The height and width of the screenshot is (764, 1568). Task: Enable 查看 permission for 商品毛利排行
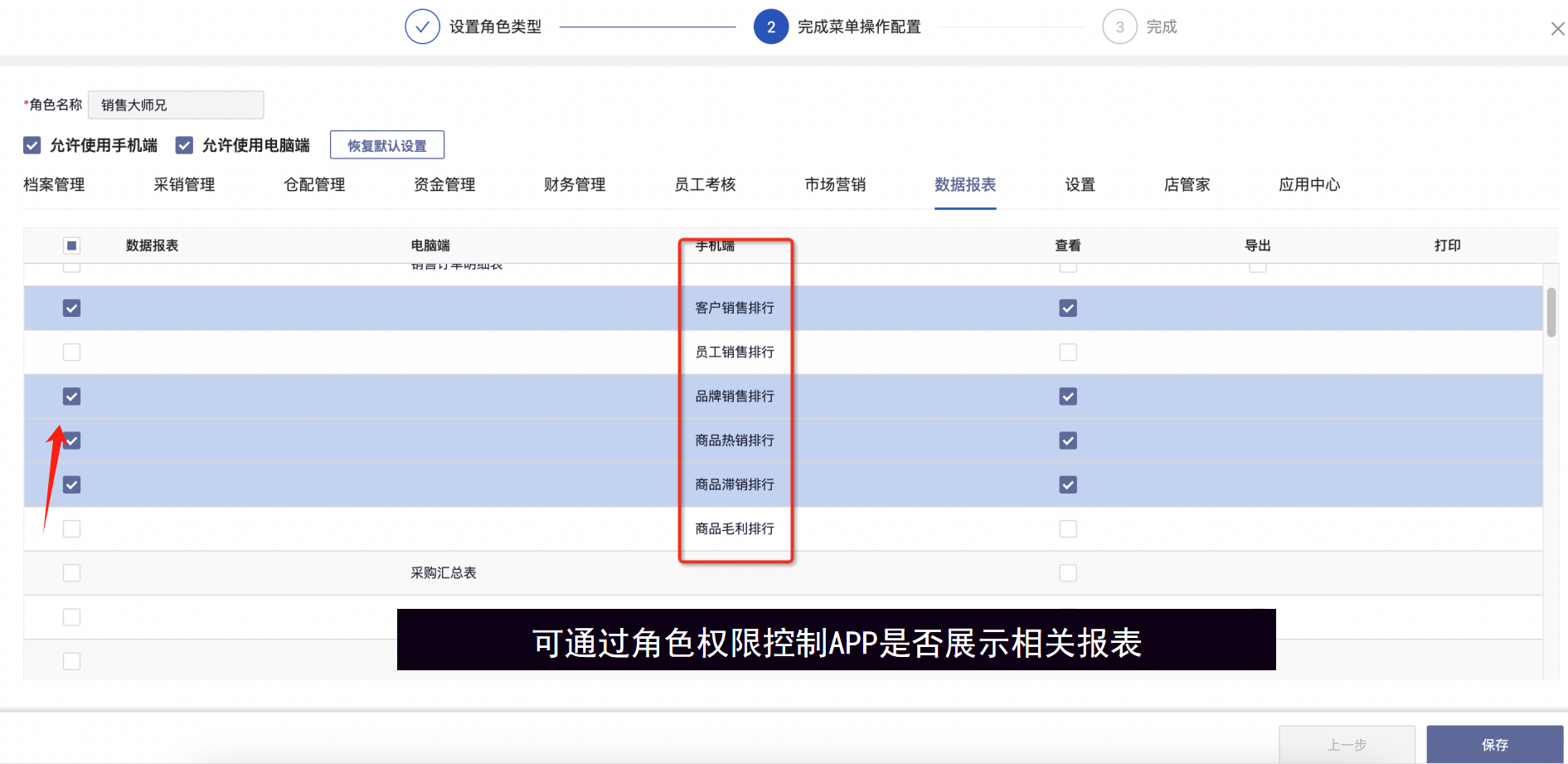(x=1068, y=529)
